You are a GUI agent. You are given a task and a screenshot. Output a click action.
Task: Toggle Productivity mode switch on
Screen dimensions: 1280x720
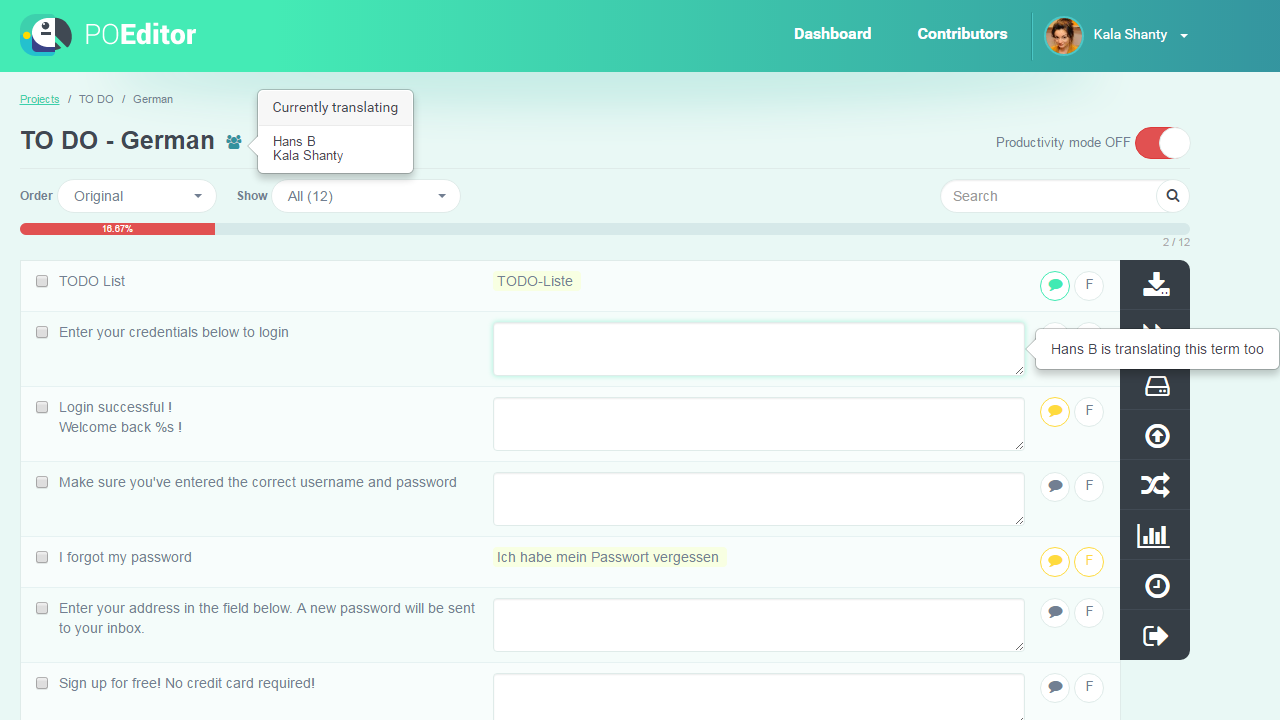[x=1162, y=143]
